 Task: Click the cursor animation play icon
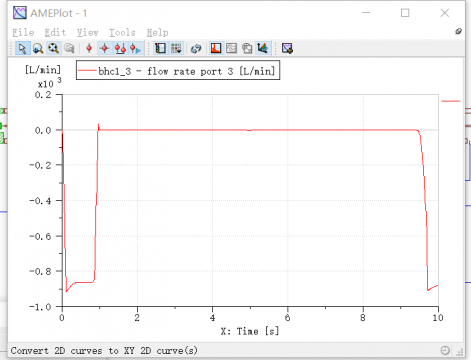pyautogui.click(x=136, y=49)
